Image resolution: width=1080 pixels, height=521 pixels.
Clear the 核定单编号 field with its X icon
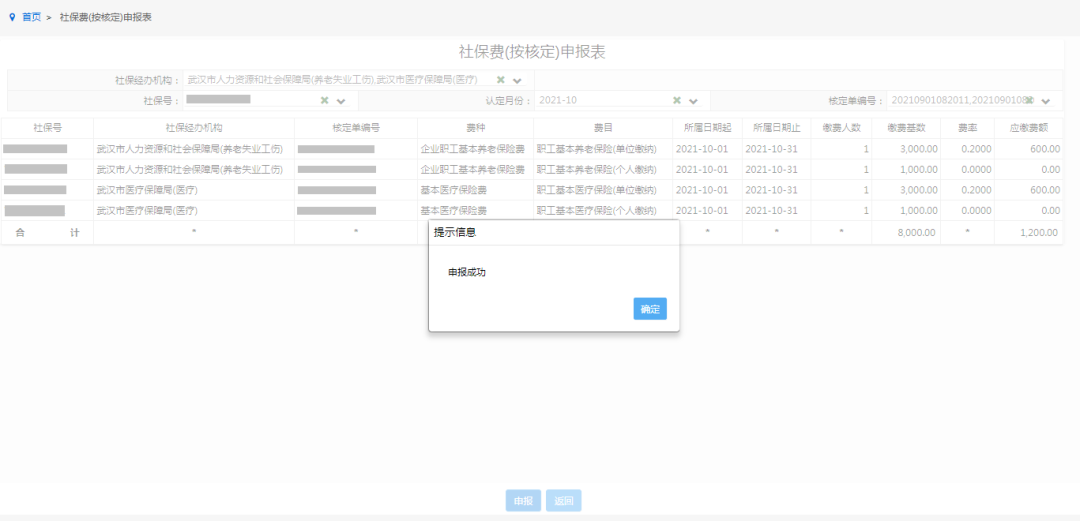tap(1030, 101)
